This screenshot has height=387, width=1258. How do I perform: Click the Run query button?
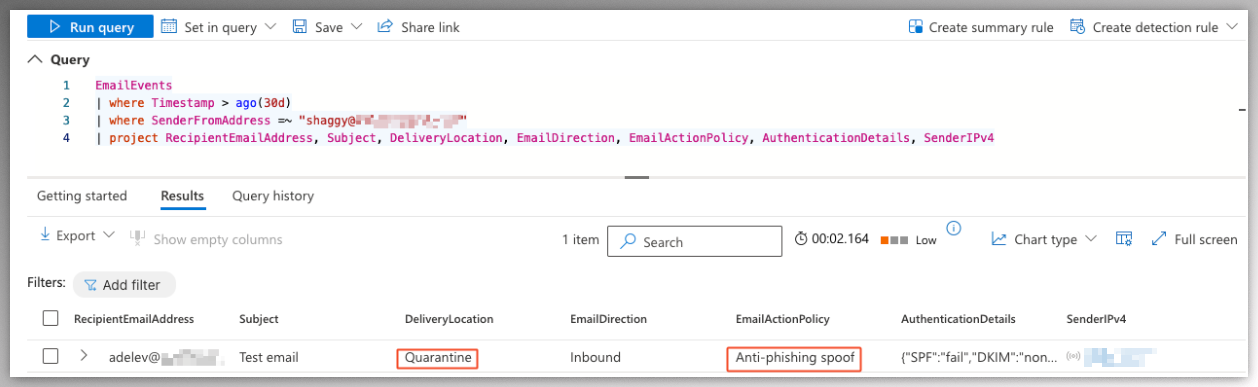click(x=90, y=27)
